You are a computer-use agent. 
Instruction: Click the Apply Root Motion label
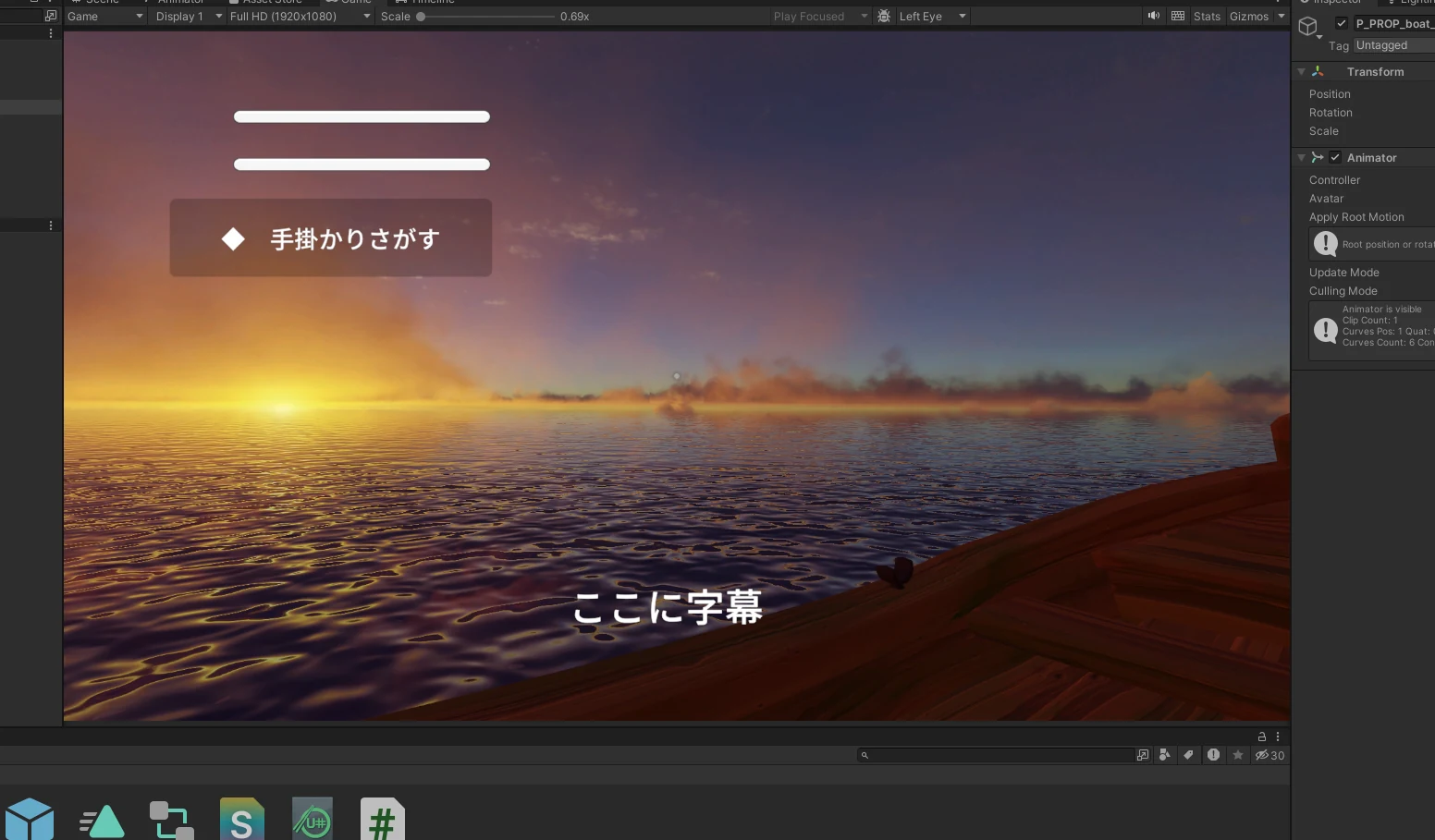click(1356, 217)
